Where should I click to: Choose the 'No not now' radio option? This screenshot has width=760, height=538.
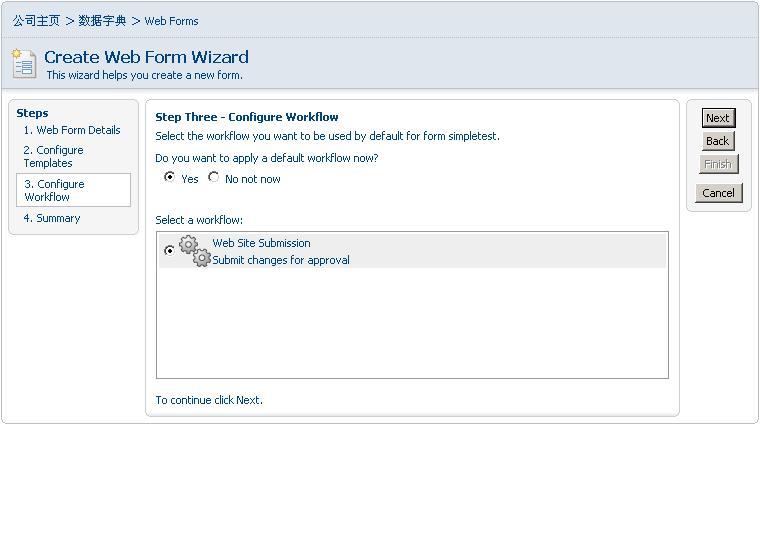click(213, 177)
